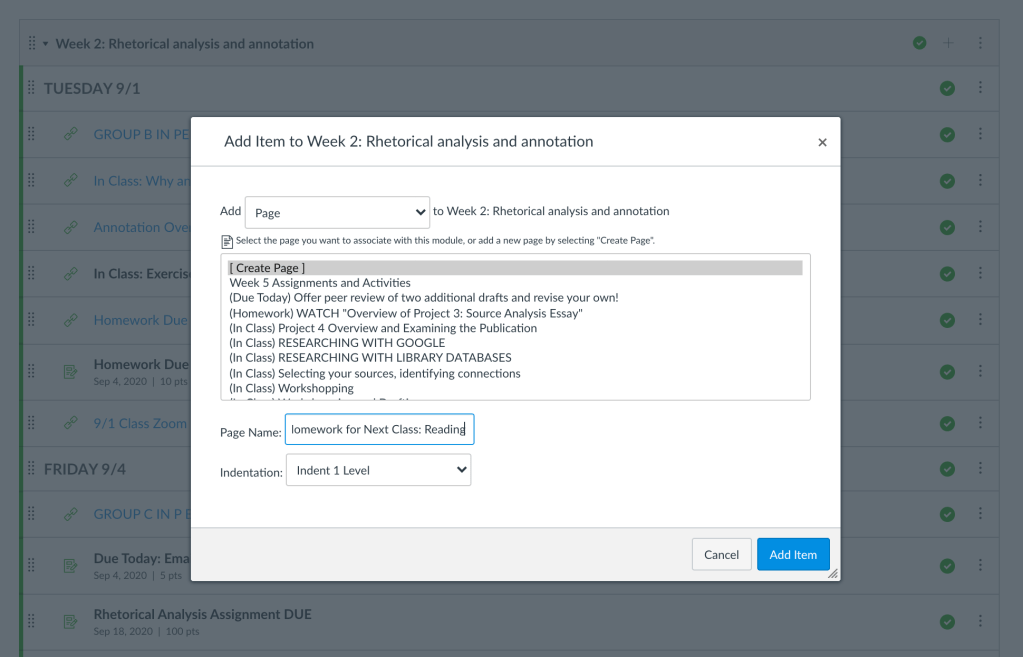Click the plus icon on Week 2 module
This screenshot has width=1023, height=657.
click(948, 43)
